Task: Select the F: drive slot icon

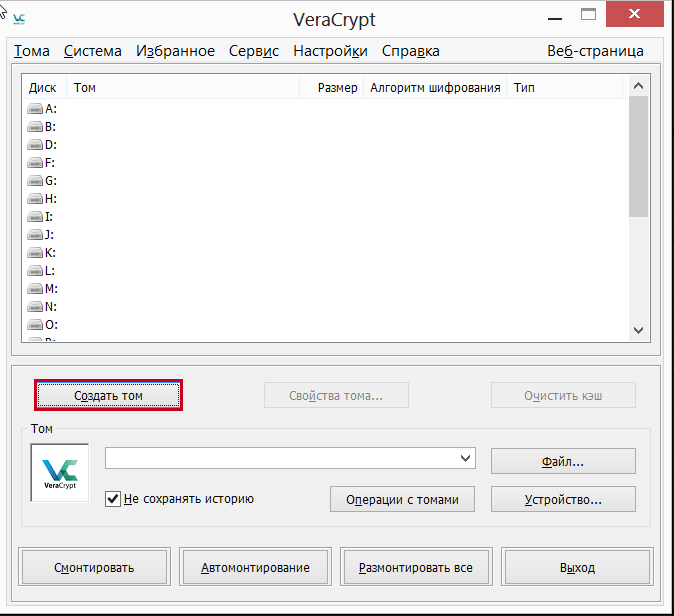Action: point(35,163)
